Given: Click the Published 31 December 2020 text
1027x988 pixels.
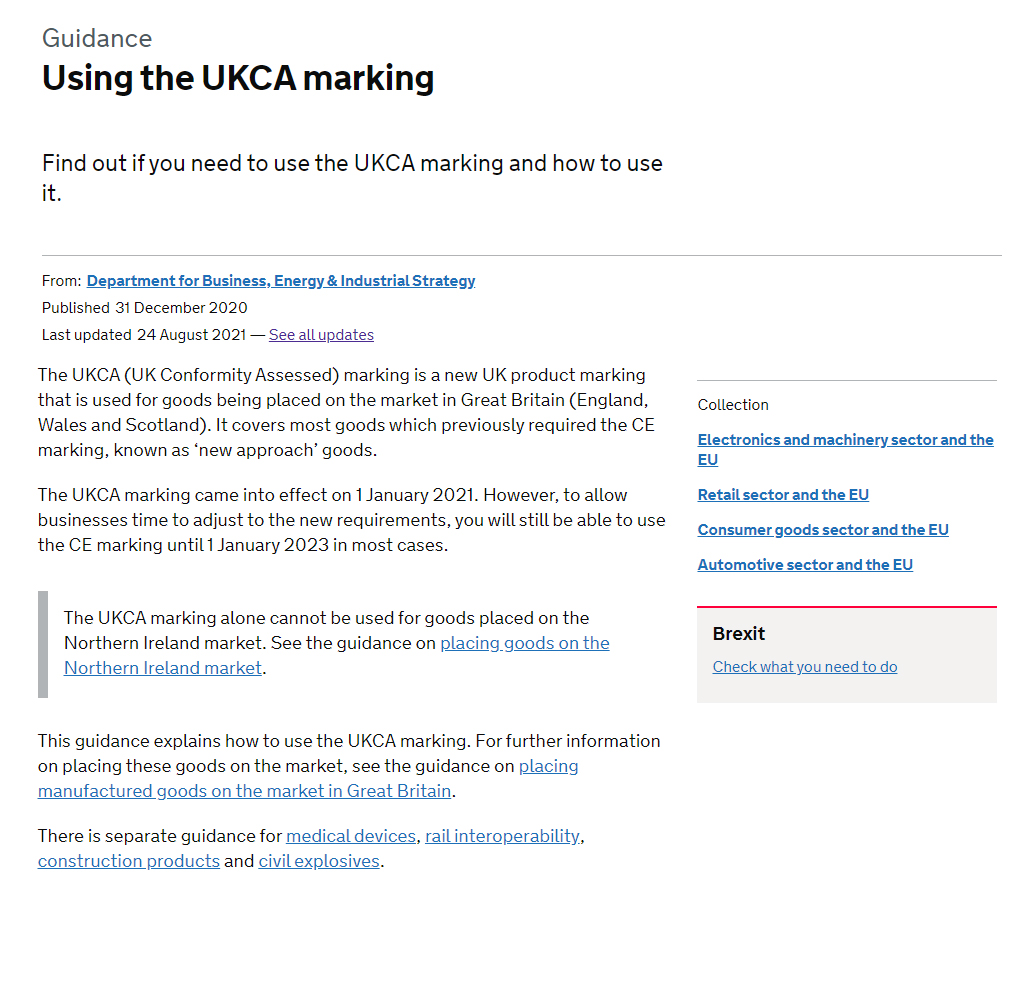Looking at the screenshot, I should click(145, 308).
